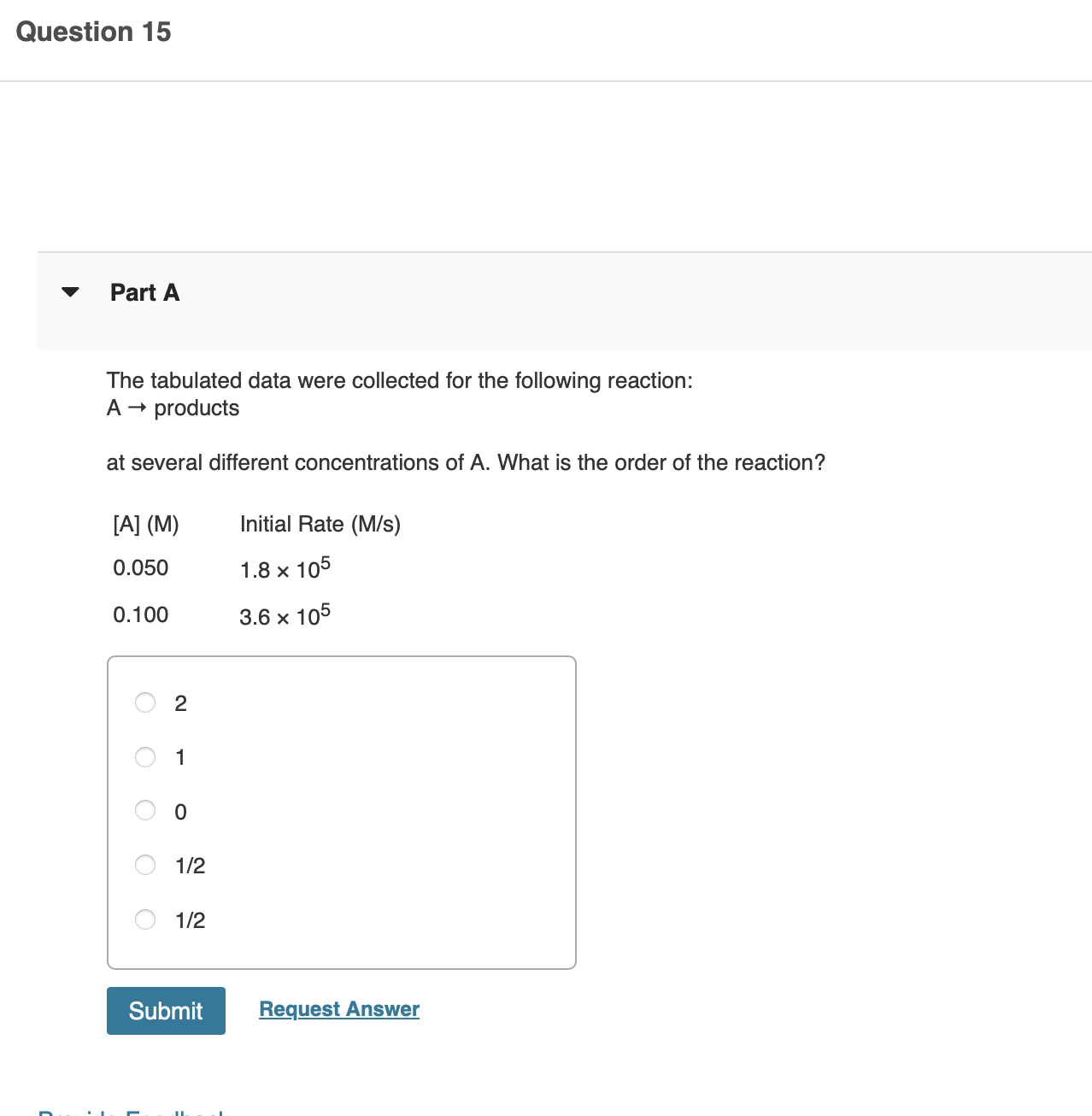Select answer option 2
The width and height of the screenshot is (1092, 1116).
coord(145,702)
